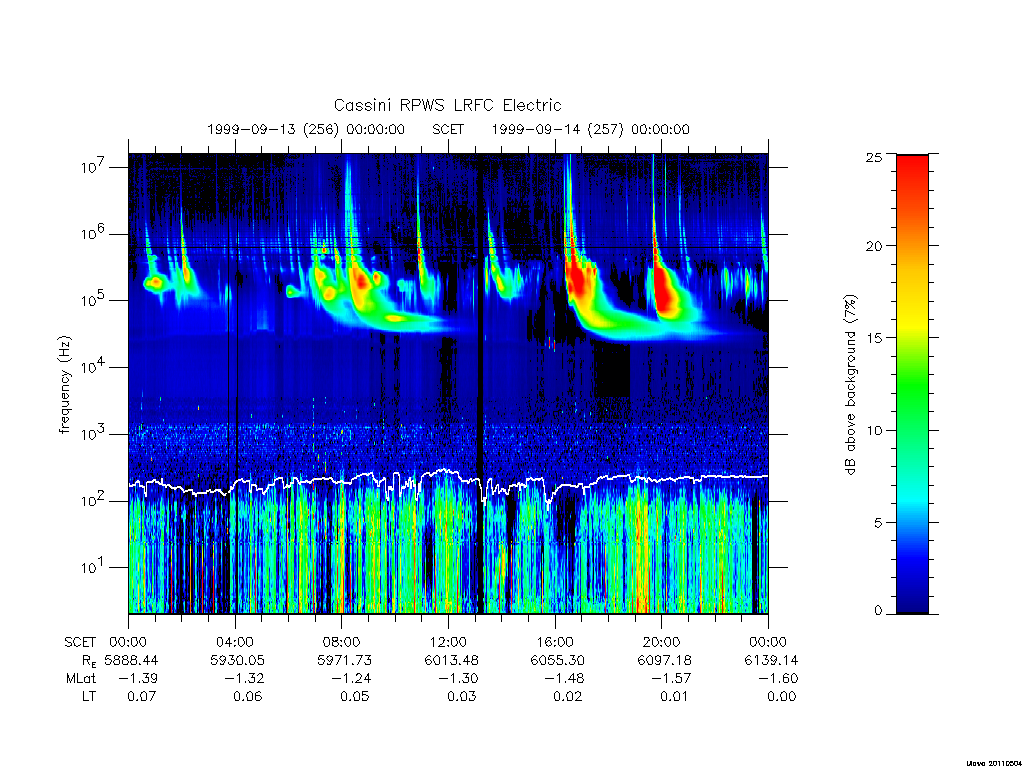1024x768 pixels.
Task: Click the MLat value '-1.60'
Action: 778,679
